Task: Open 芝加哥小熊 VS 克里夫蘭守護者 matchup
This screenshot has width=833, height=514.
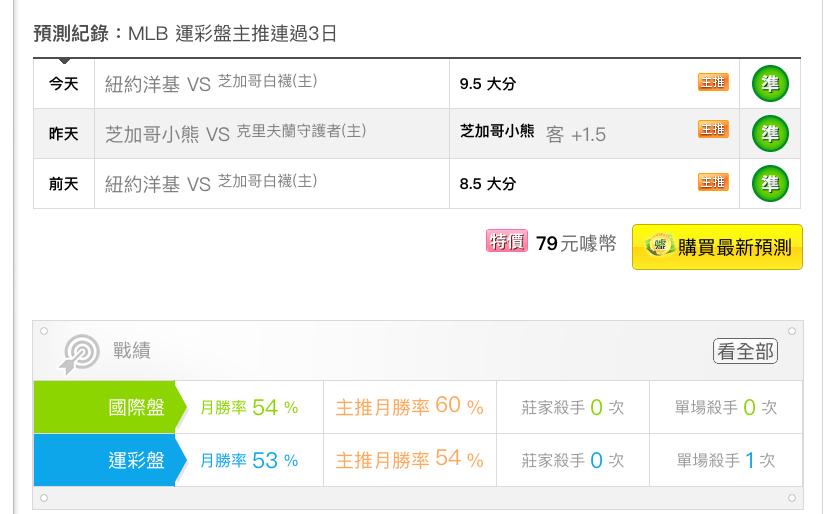Action: 235,133
